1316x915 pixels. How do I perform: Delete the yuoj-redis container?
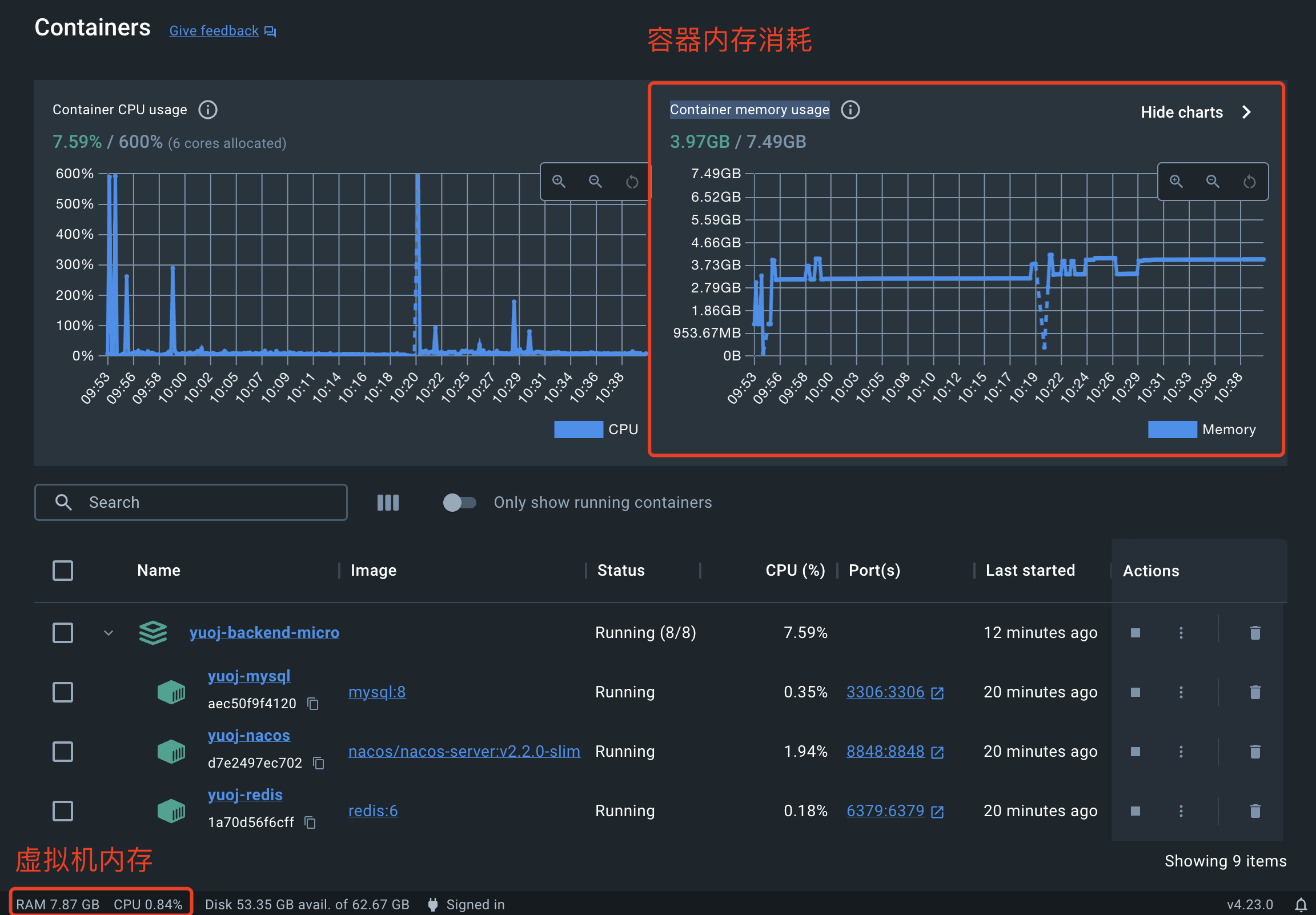pyautogui.click(x=1255, y=810)
